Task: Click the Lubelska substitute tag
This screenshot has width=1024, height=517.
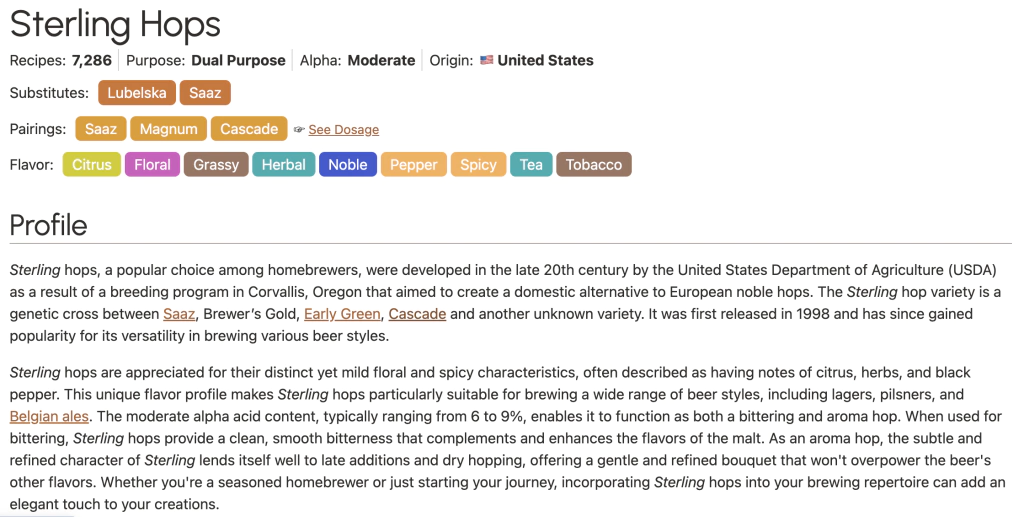Action: pos(137,93)
